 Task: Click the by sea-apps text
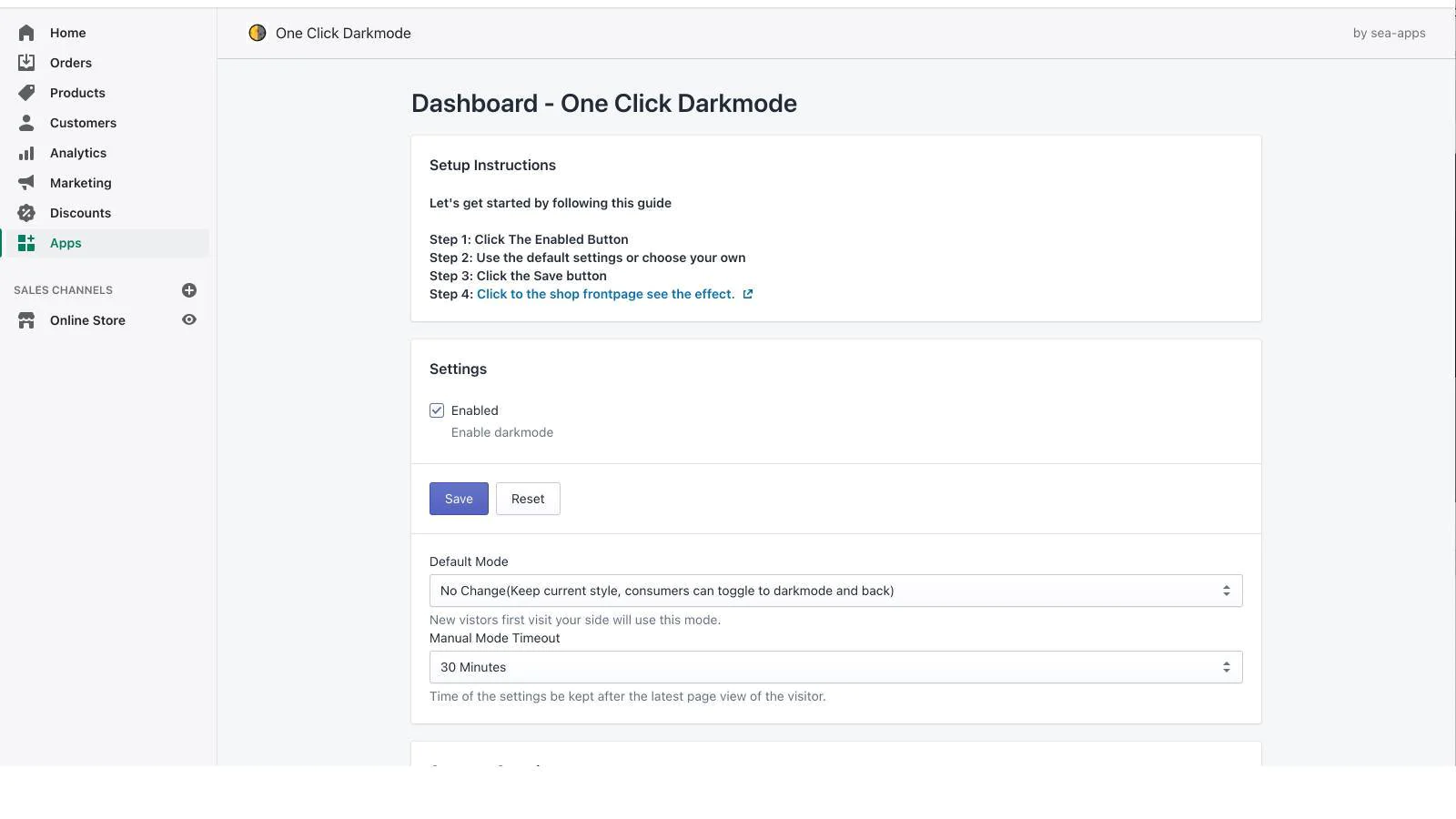tap(1389, 33)
